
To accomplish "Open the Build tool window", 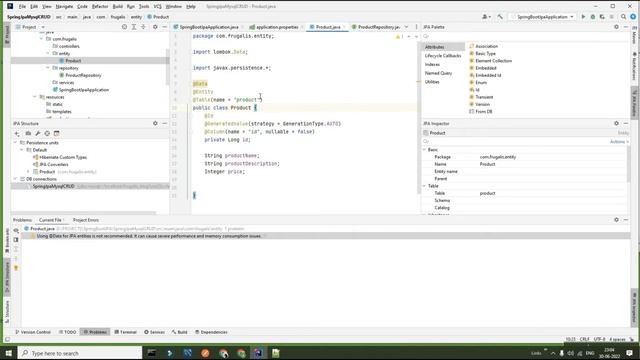I will click(x=180, y=332).
